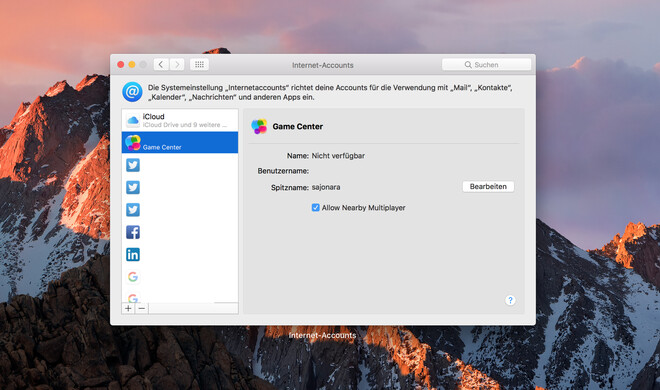
Task: Remove selected account with minus button
Action: point(142,308)
